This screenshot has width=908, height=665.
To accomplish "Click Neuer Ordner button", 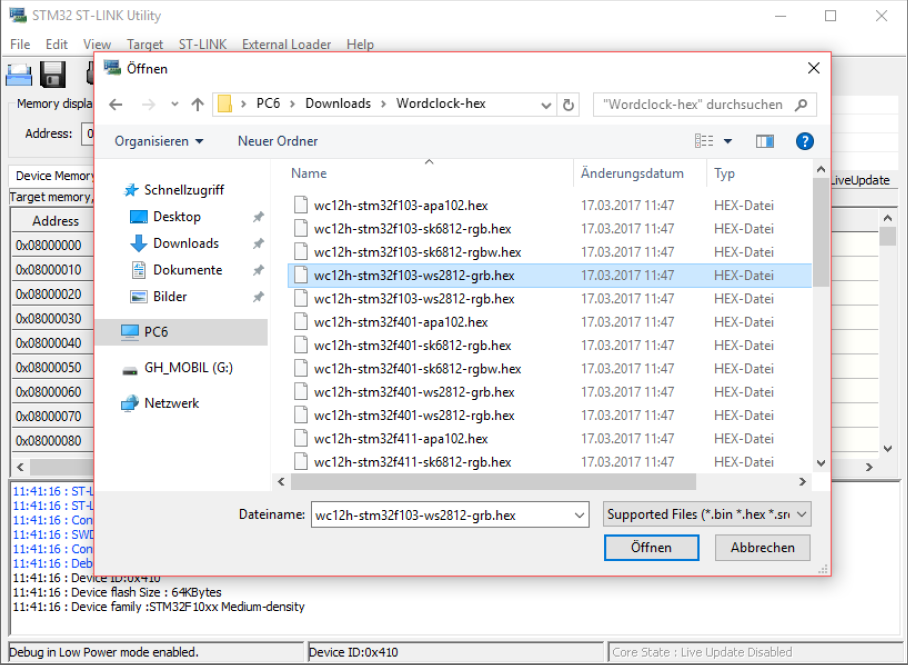I will click(277, 141).
